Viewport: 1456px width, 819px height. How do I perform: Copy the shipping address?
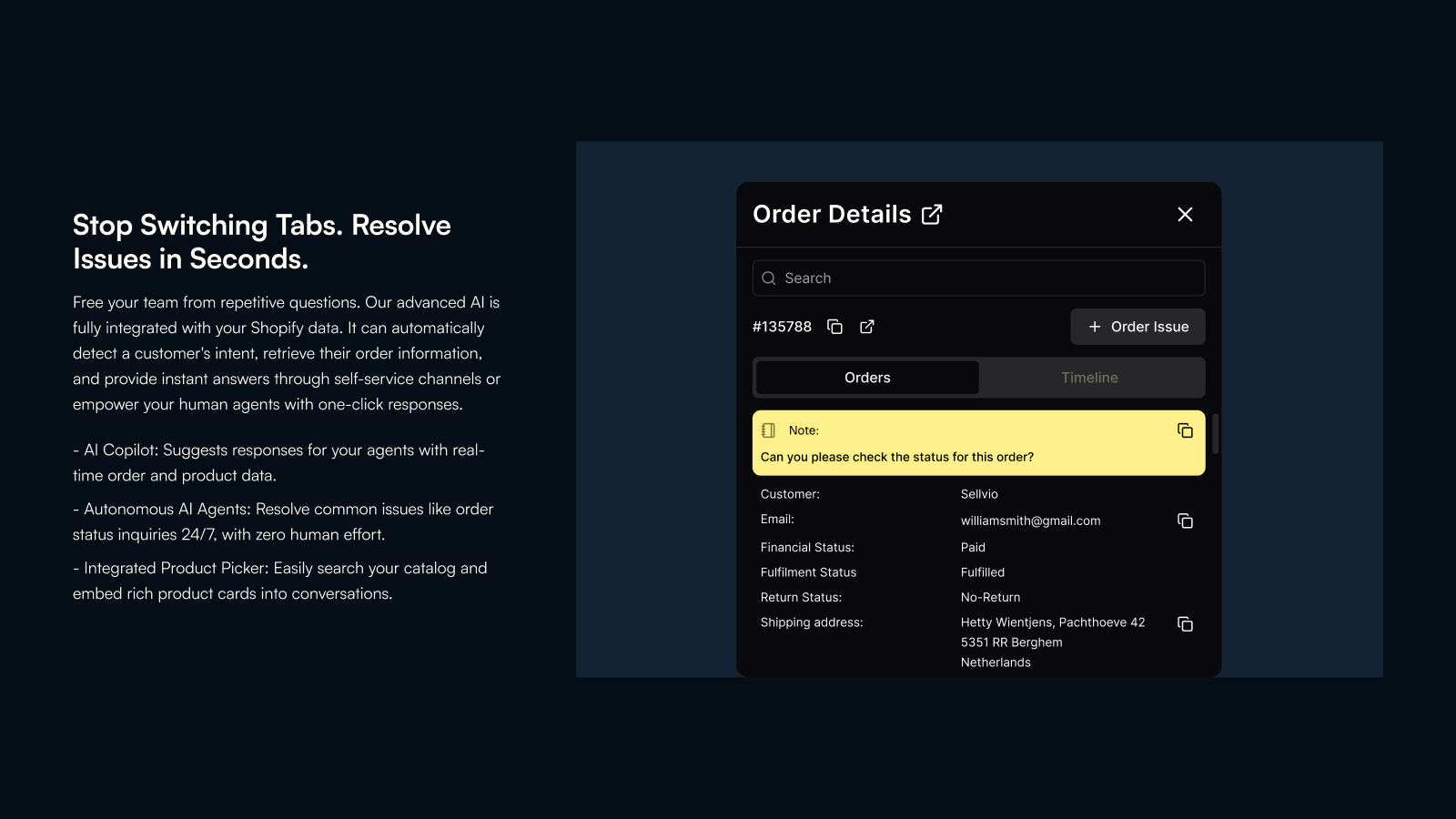point(1185,623)
